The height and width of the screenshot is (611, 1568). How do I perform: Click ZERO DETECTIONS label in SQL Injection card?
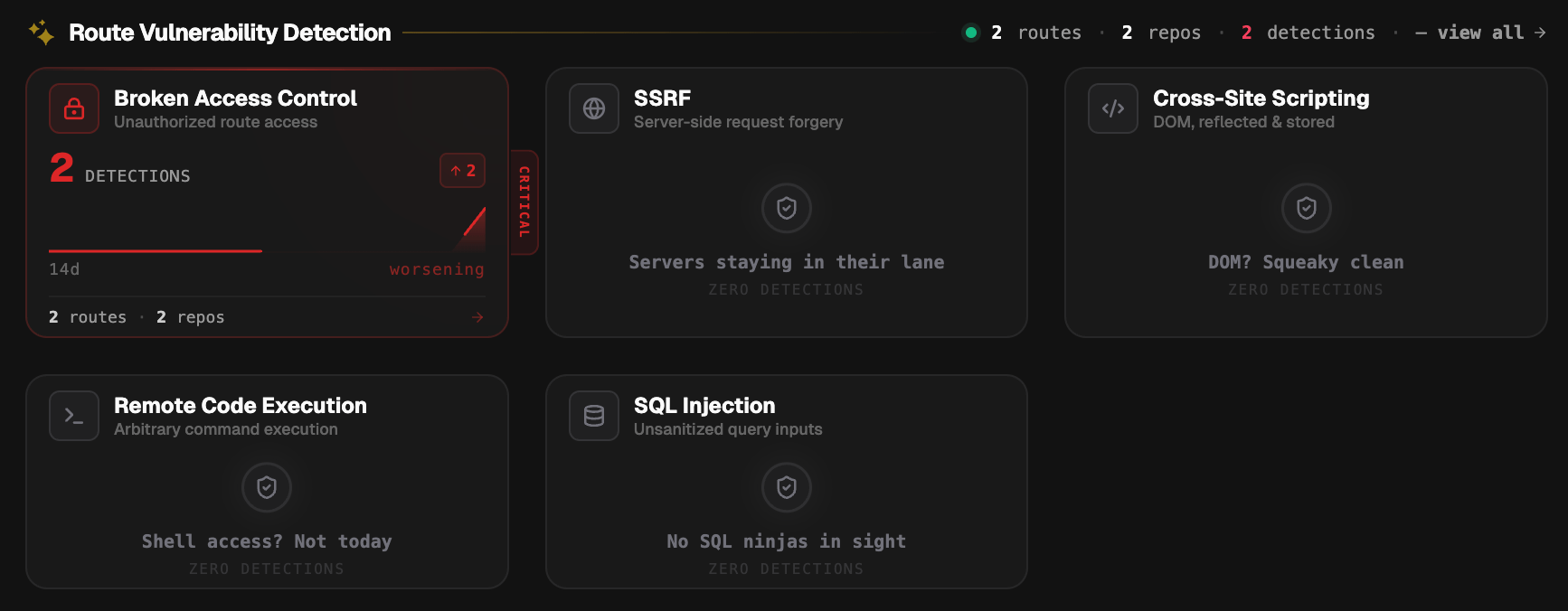point(787,569)
